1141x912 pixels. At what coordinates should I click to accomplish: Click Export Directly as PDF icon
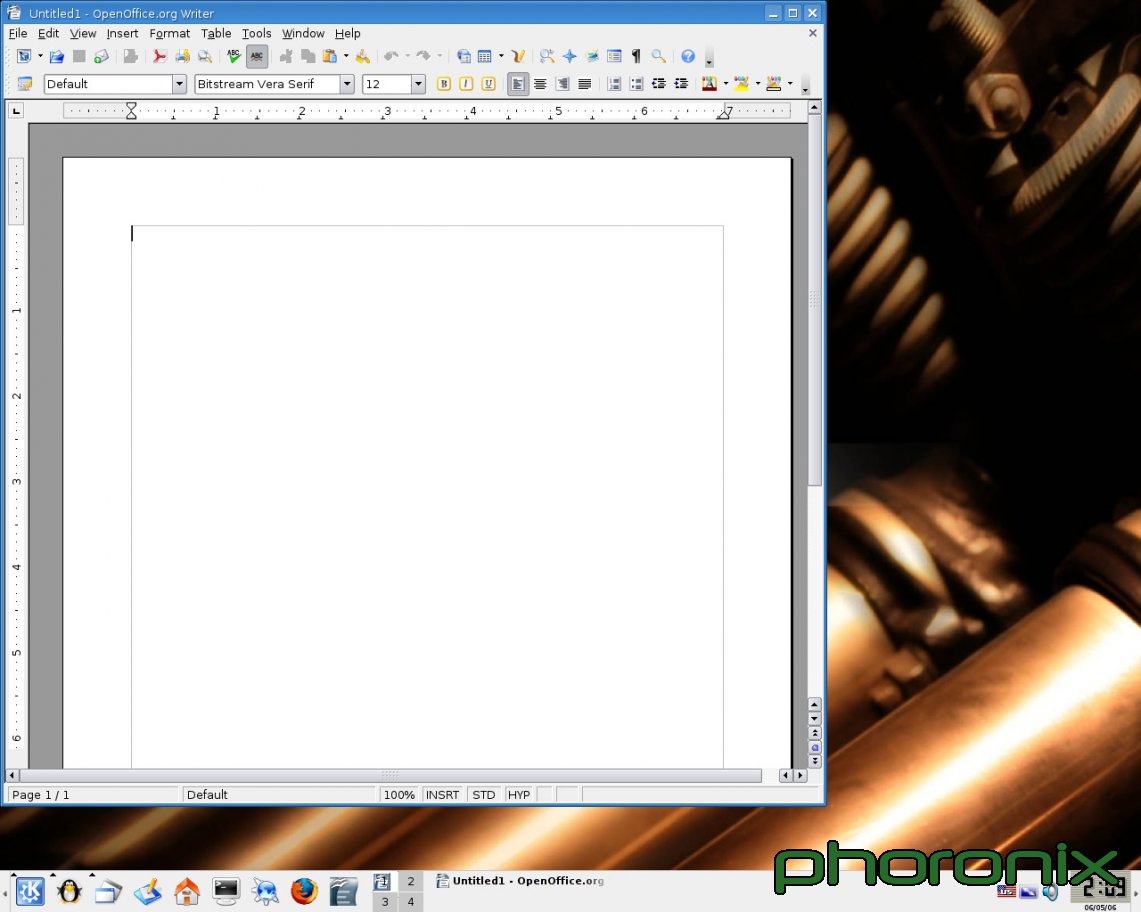159,57
